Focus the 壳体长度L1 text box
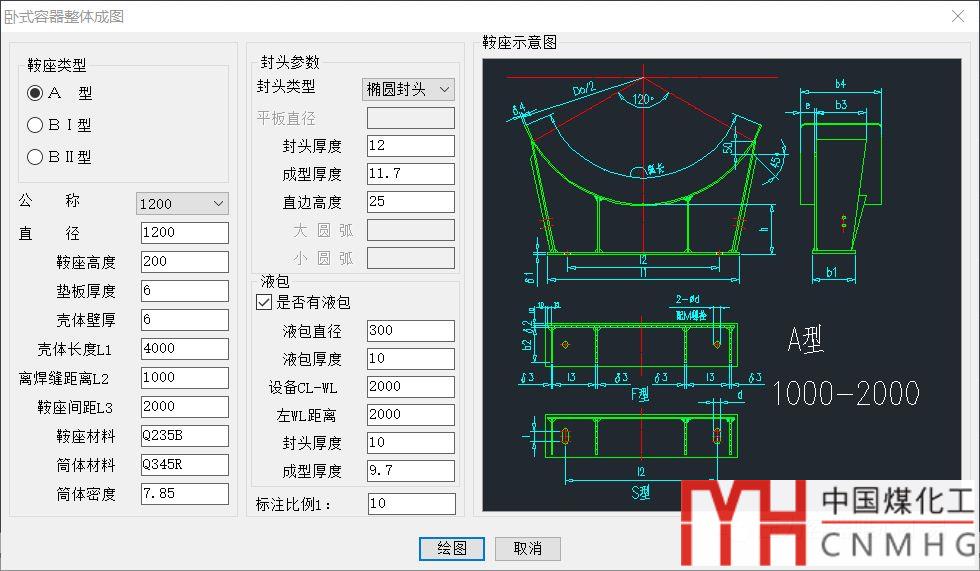Screen dimensions: 980x571 184,349
